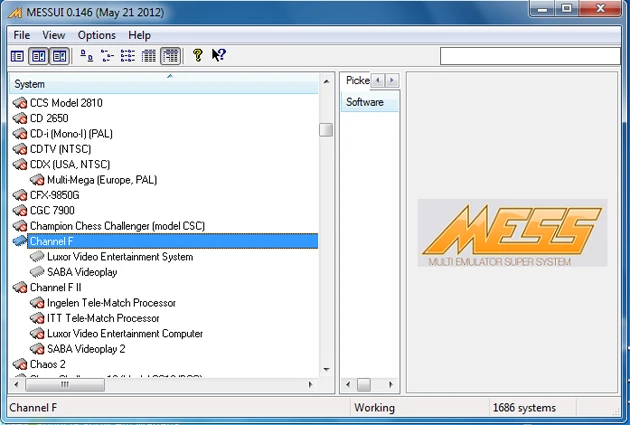Select CD-i (Mono-I) (PAL) entry
Viewport: 630px width, 425px height.
coord(71,133)
